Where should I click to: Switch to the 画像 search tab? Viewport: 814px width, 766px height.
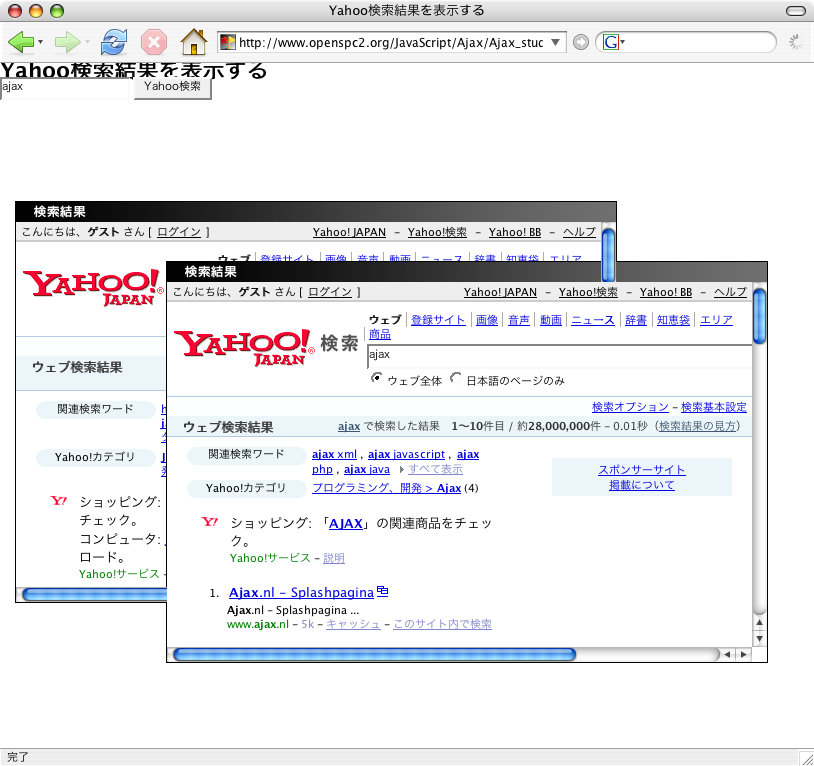click(486, 320)
